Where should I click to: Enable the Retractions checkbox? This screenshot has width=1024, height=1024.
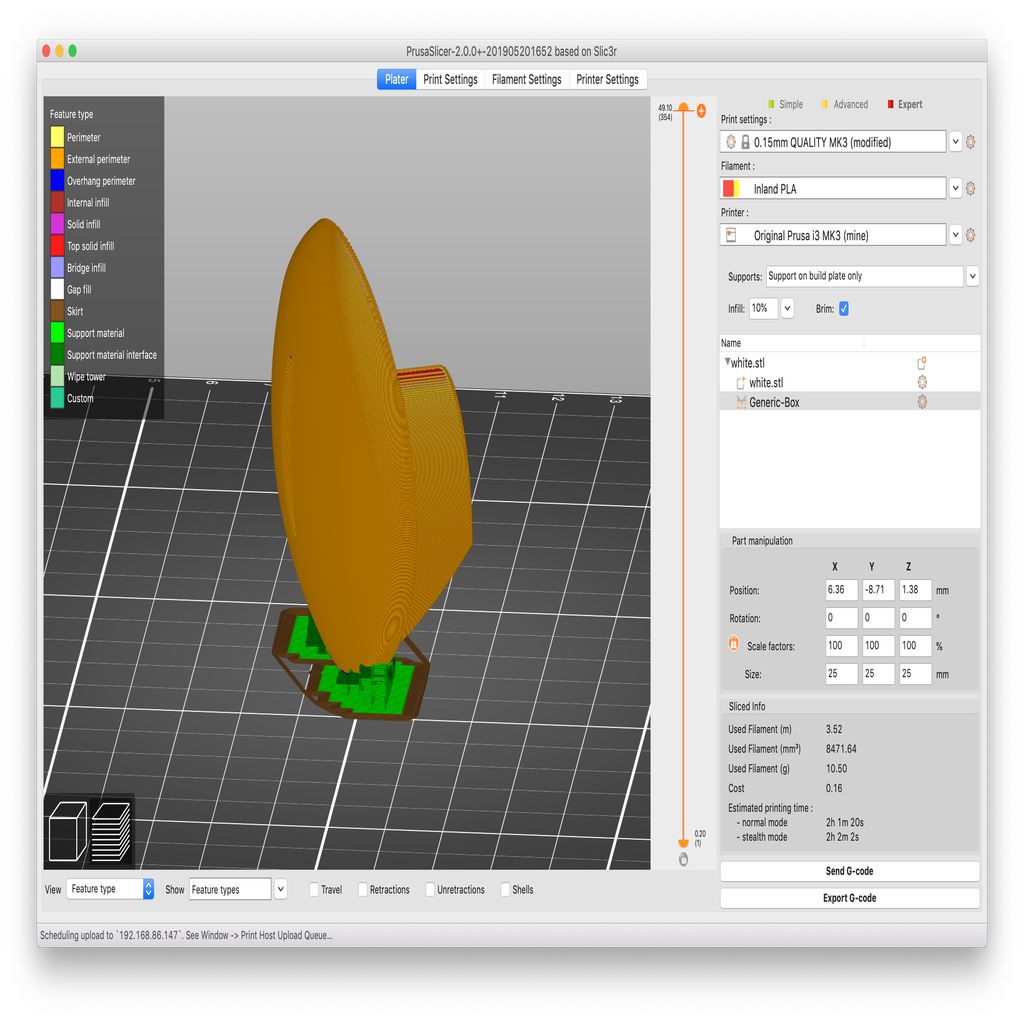click(362, 889)
